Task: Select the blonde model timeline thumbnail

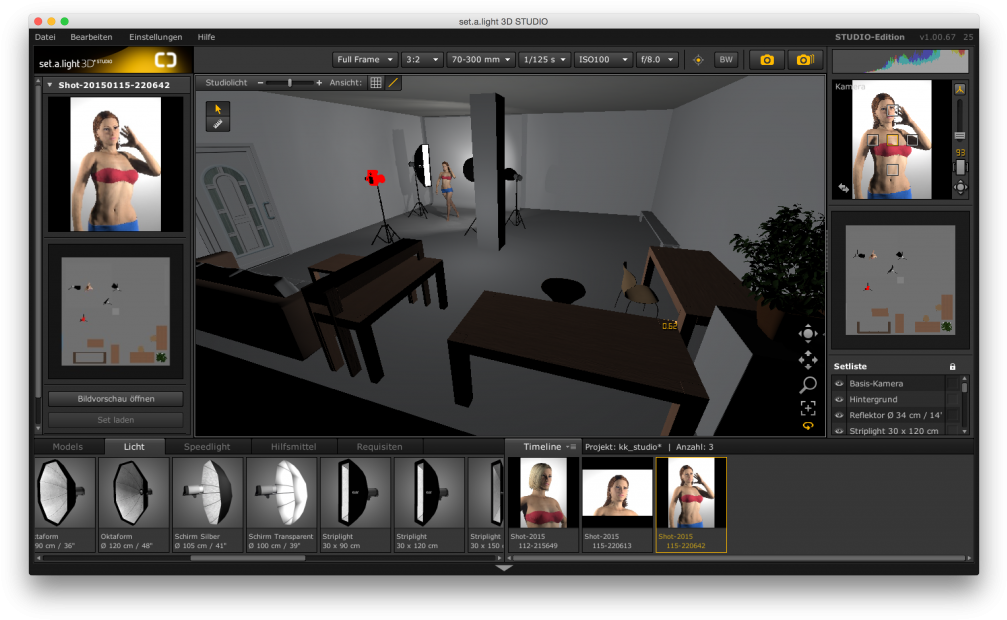Action: (544, 494)
